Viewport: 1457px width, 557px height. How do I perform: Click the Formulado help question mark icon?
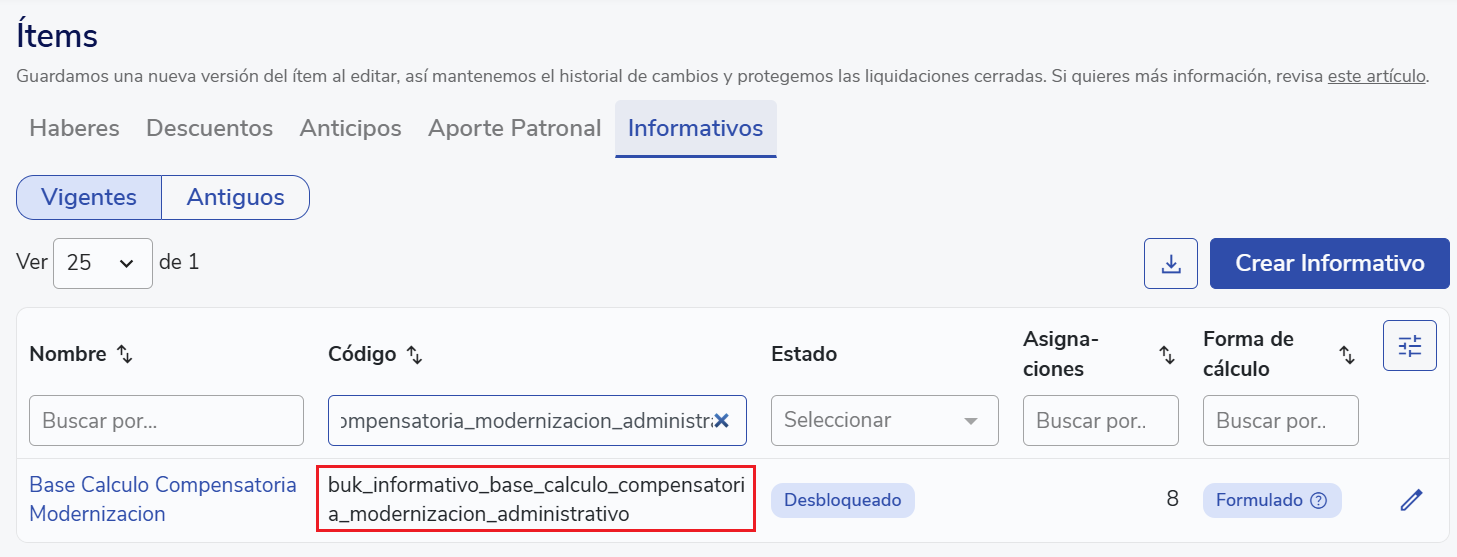pos(1318,500)
